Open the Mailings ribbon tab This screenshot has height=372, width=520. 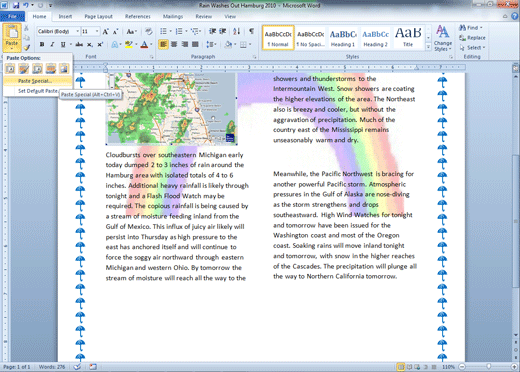pyautogui.click(x=173, y=16)
